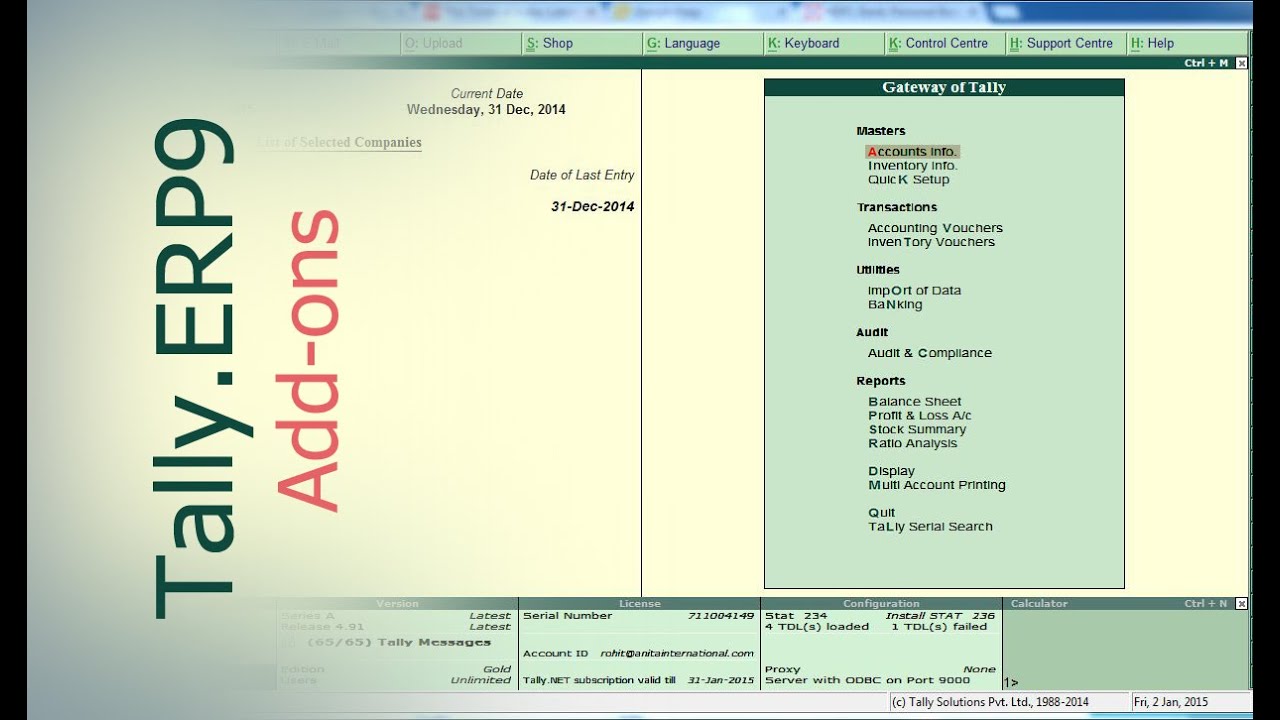Click the Proxy setting row
The width and height of the screenshot is (1280, 720).
[880, 669]
